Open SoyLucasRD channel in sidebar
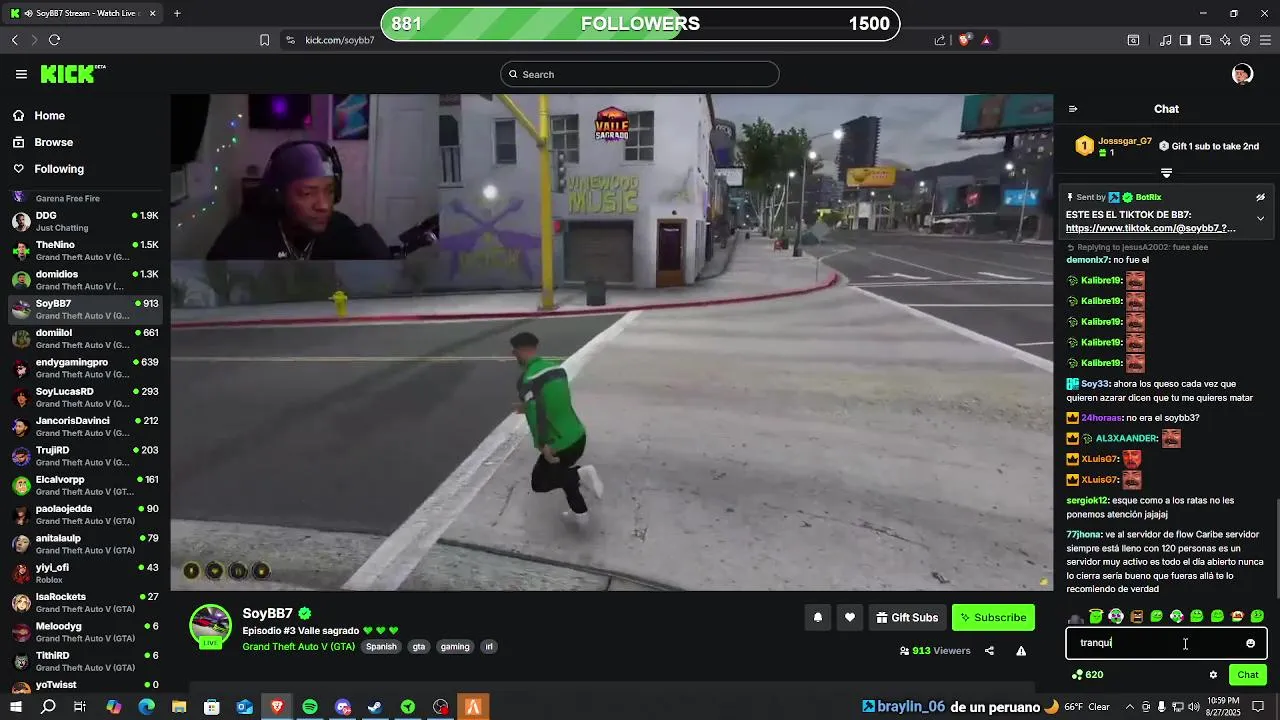This screenshot has width=1280, height=720. [x=85, y=397]
